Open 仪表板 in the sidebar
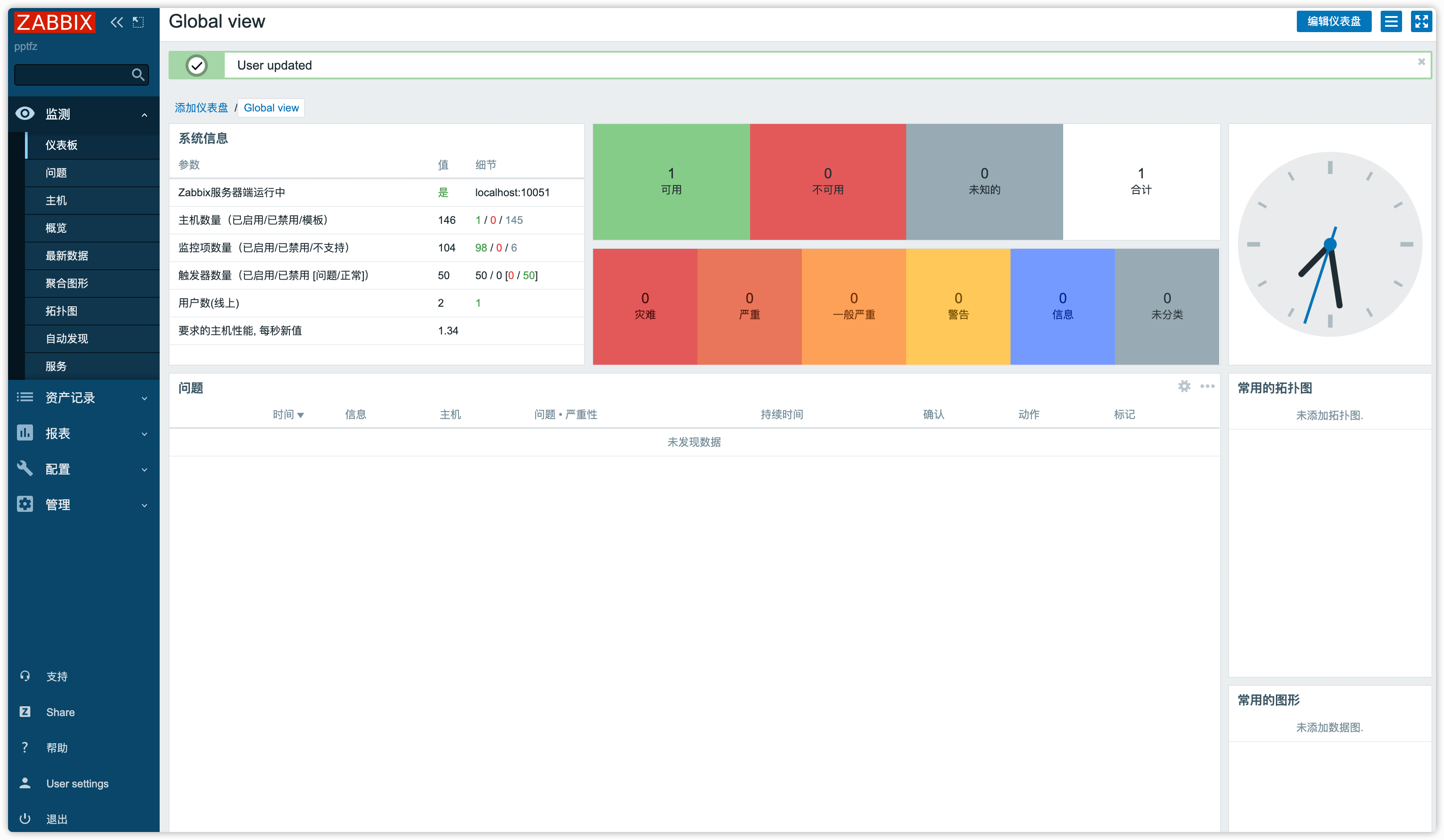The width and height of the screenshot is (1444, 840). (x=92, y=145)
